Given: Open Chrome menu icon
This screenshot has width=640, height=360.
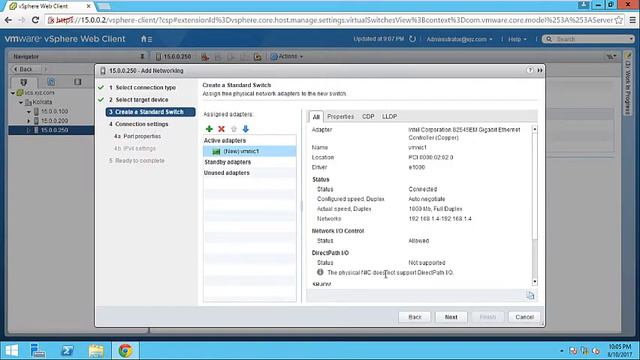Looking at the screenshot, I should pos(632,20).
